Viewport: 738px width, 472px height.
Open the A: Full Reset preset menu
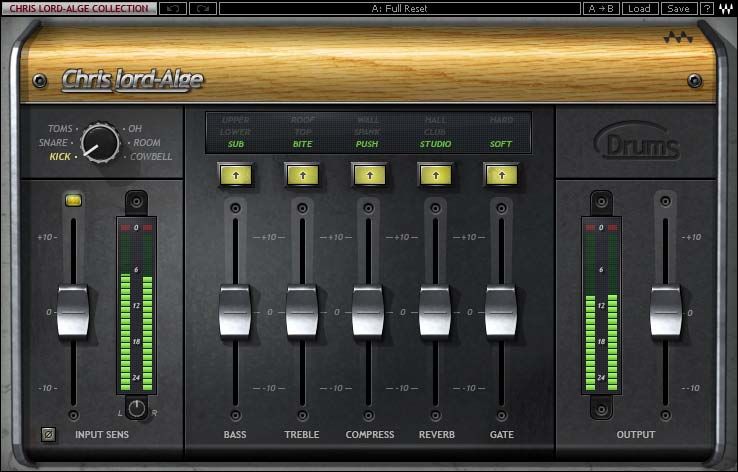pyautogui.click(x=400, y=8)
